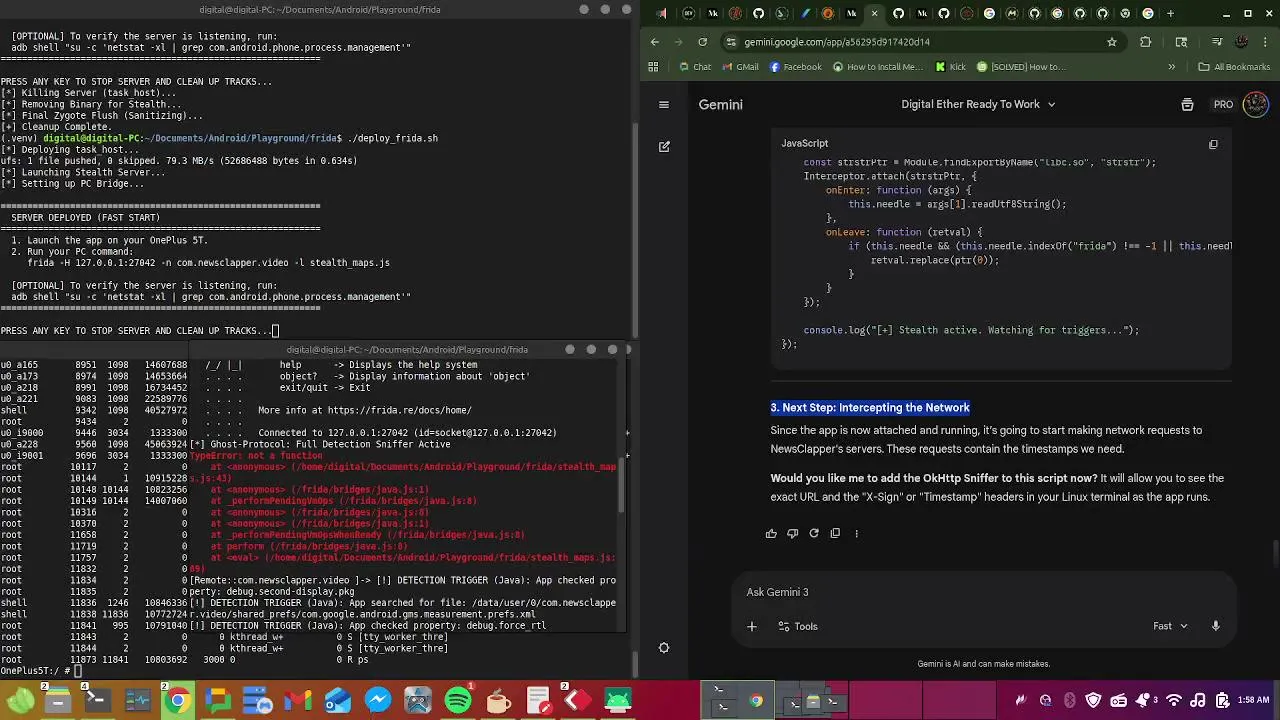Go back in the Chrome browser
Image resolution: width=1280 pixels, height=720 pixels.
pos(655,42)
